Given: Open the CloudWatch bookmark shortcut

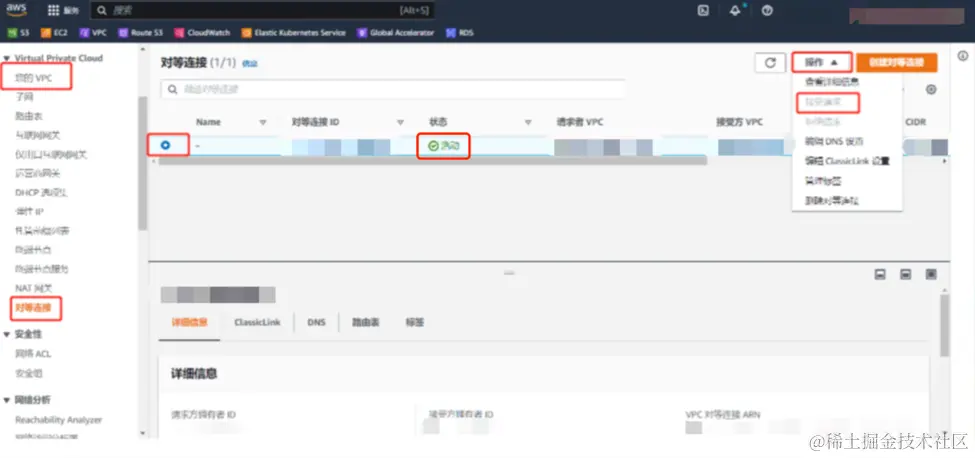Looking at the screenshot, I should pos(203,33).
